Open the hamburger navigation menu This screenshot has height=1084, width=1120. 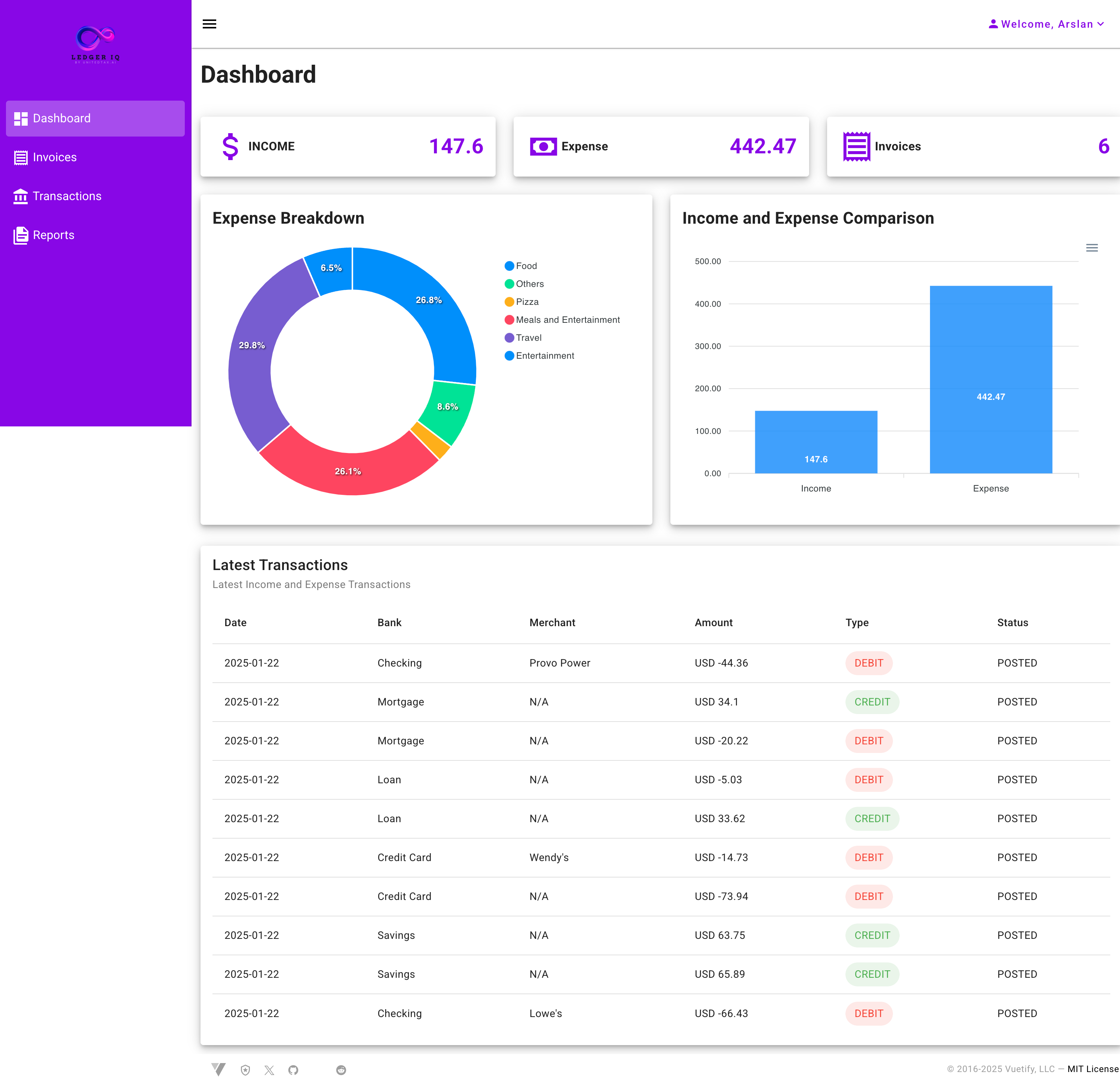[x=209, y=24]
